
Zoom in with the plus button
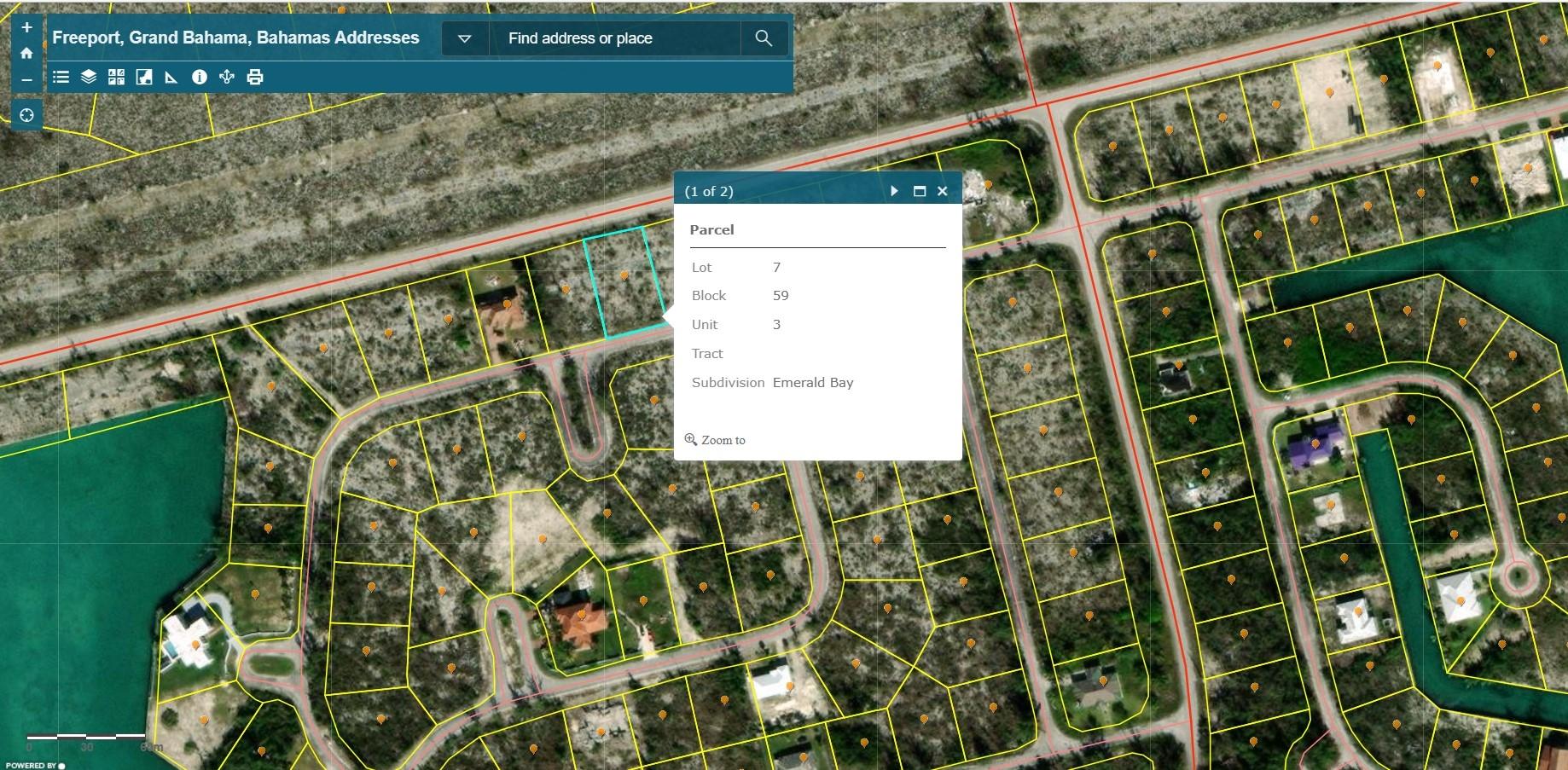(26, 27)
